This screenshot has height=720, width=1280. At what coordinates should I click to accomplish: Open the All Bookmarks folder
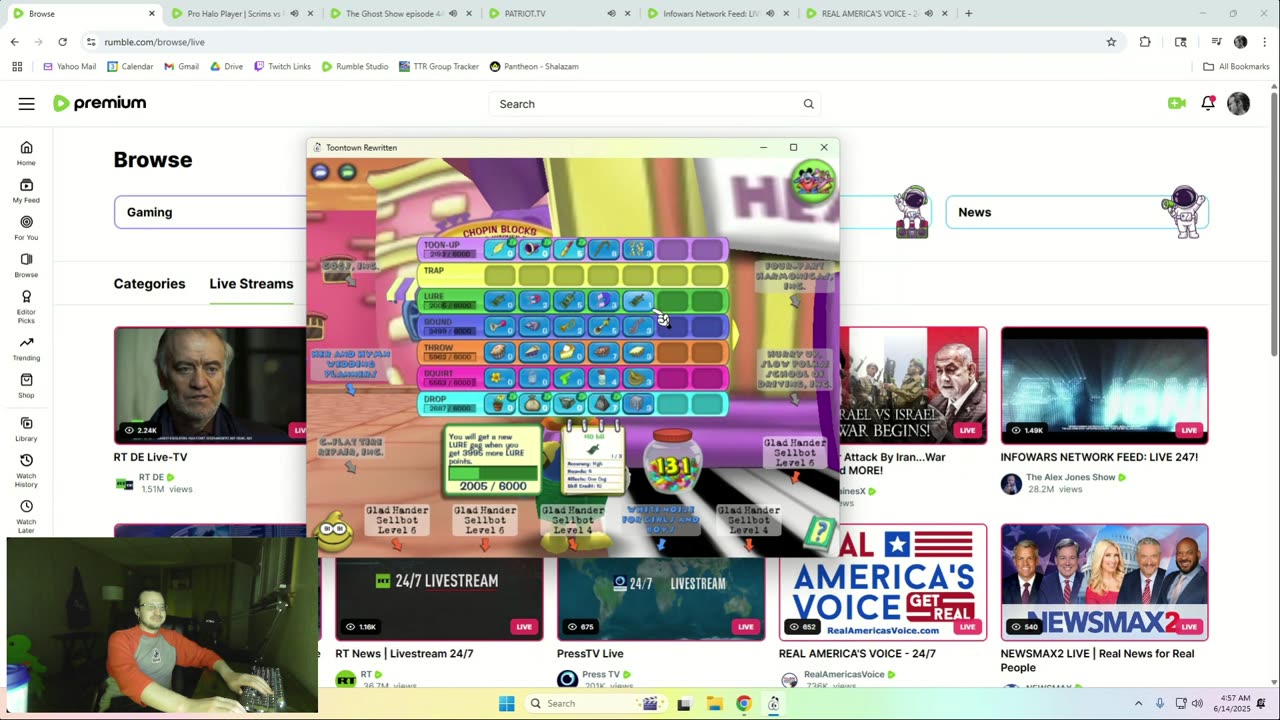coord(1236,66)
